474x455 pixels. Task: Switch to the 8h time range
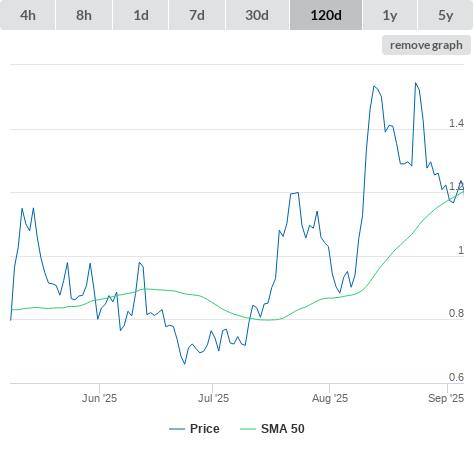click(x=84, y=15)
